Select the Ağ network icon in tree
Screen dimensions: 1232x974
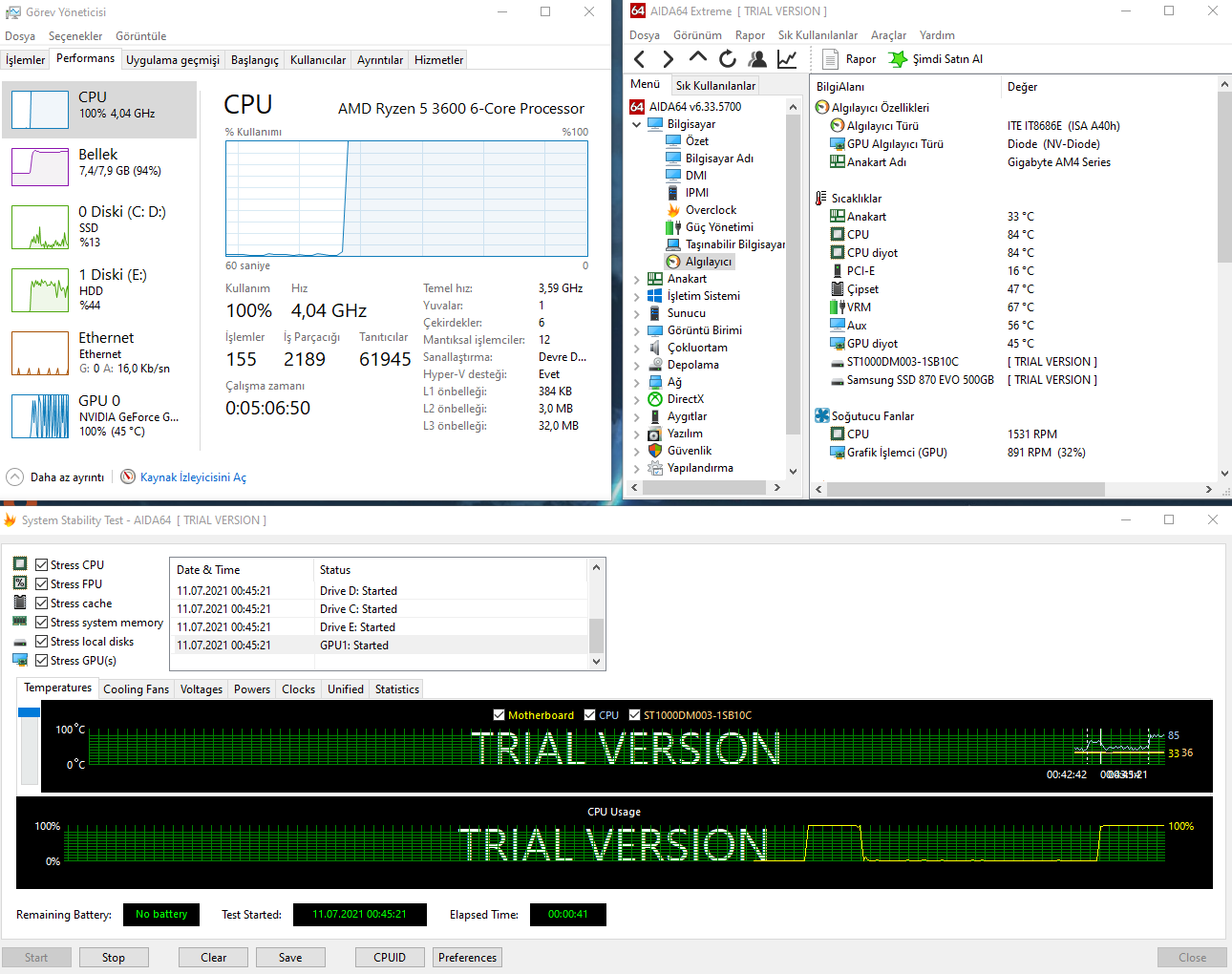(655, 382)
